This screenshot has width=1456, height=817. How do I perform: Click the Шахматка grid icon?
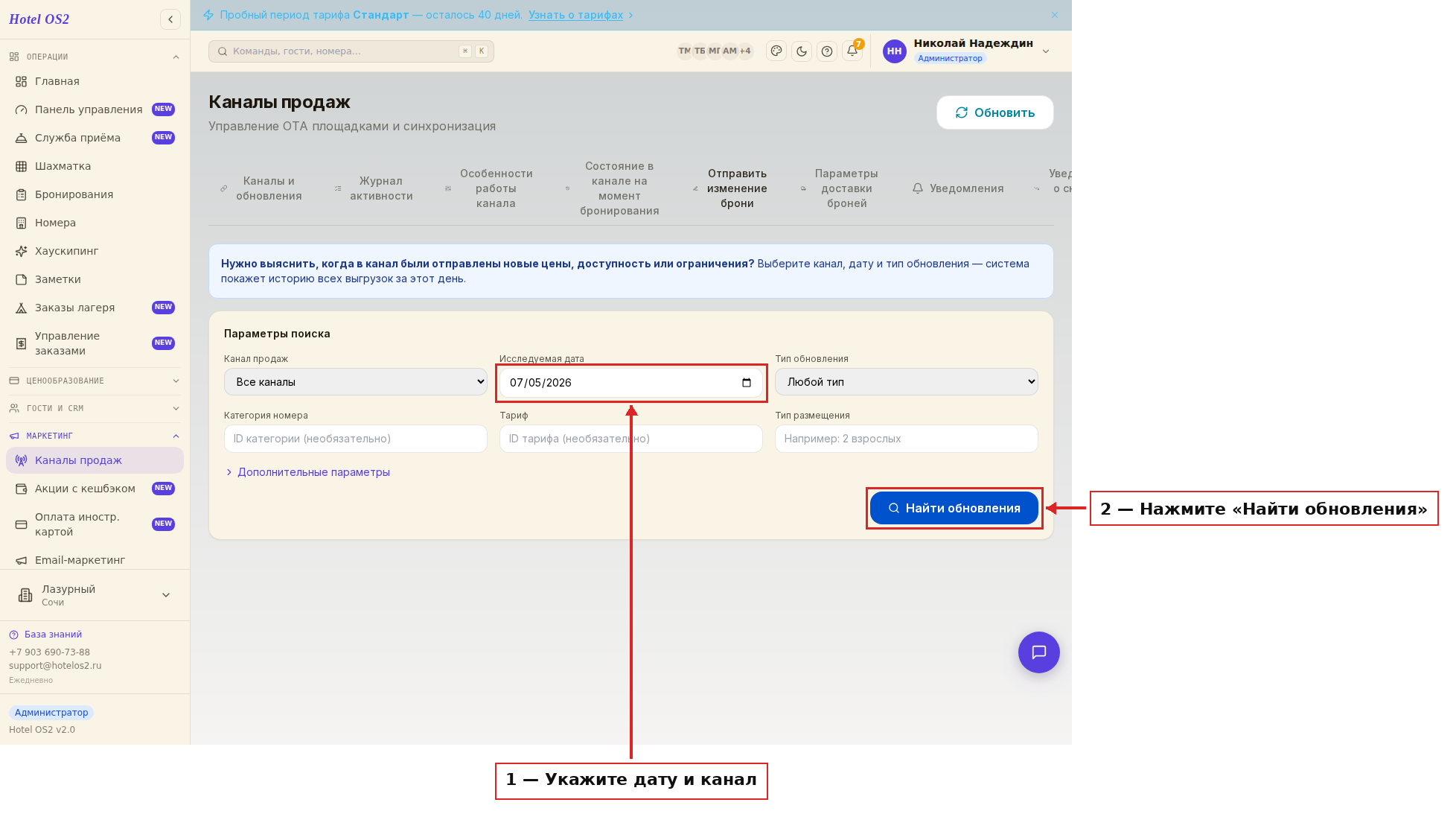coord(22,166)
